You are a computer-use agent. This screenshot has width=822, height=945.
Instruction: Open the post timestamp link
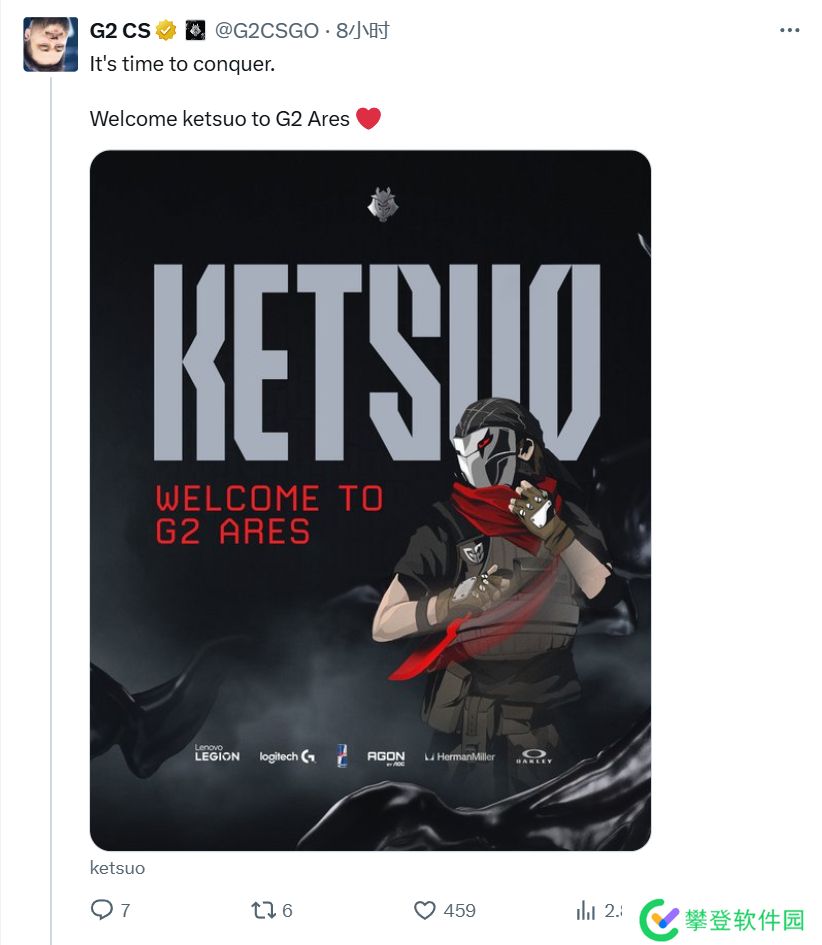pyautogui.click(x=363, y=30)
